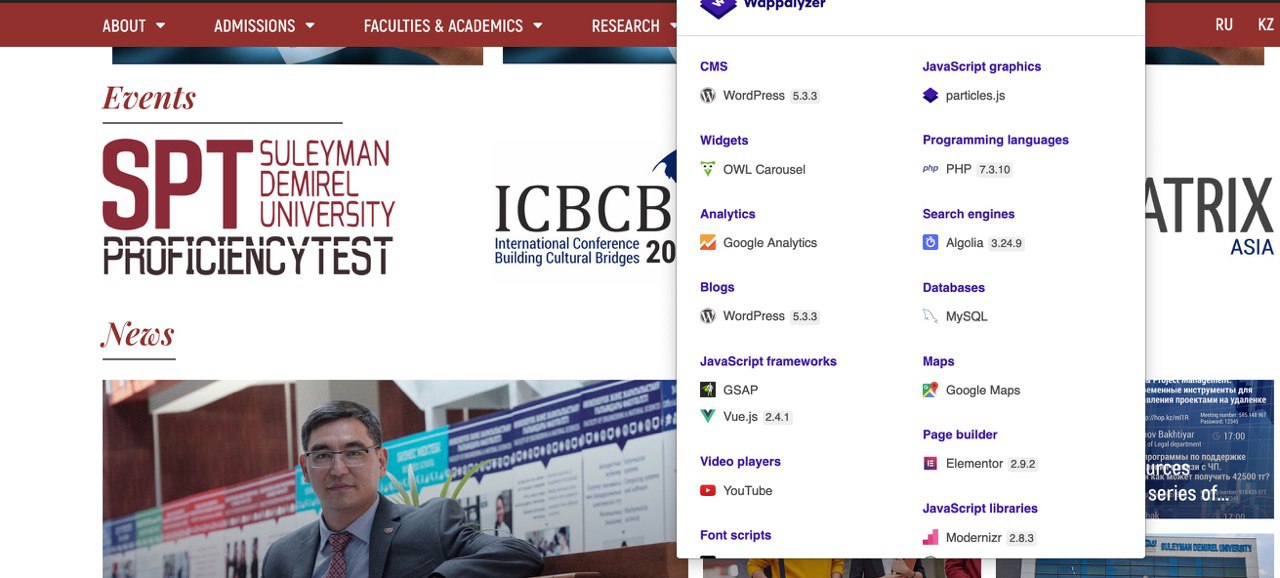Open the Maps category link
1280x578 pixels.
click(939, 361)
